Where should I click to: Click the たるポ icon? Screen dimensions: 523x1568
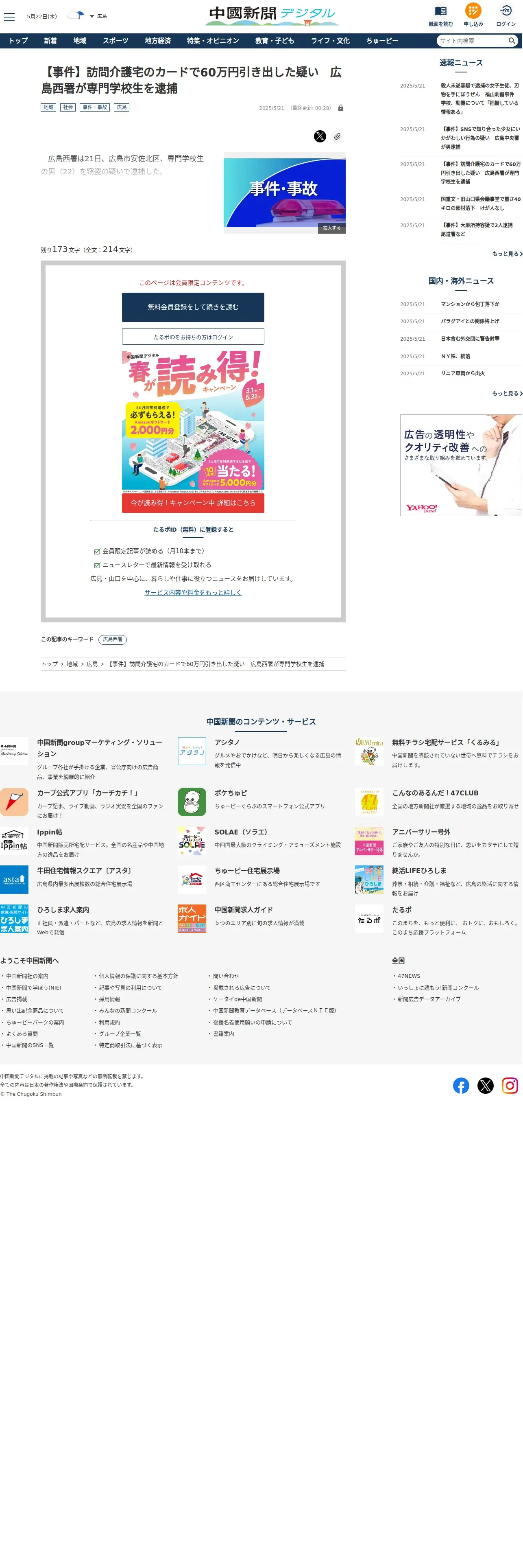tap(369, 919)
